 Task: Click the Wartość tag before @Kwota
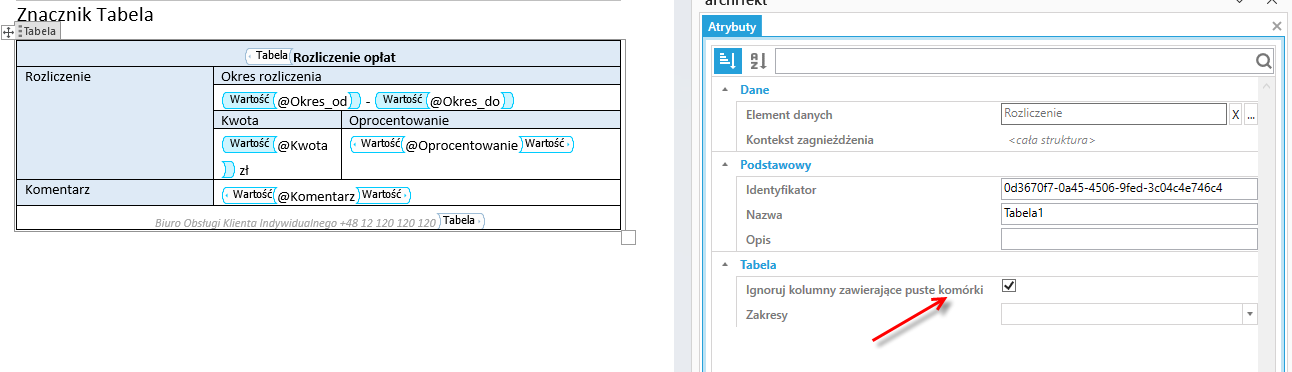(x=249, y=144)
